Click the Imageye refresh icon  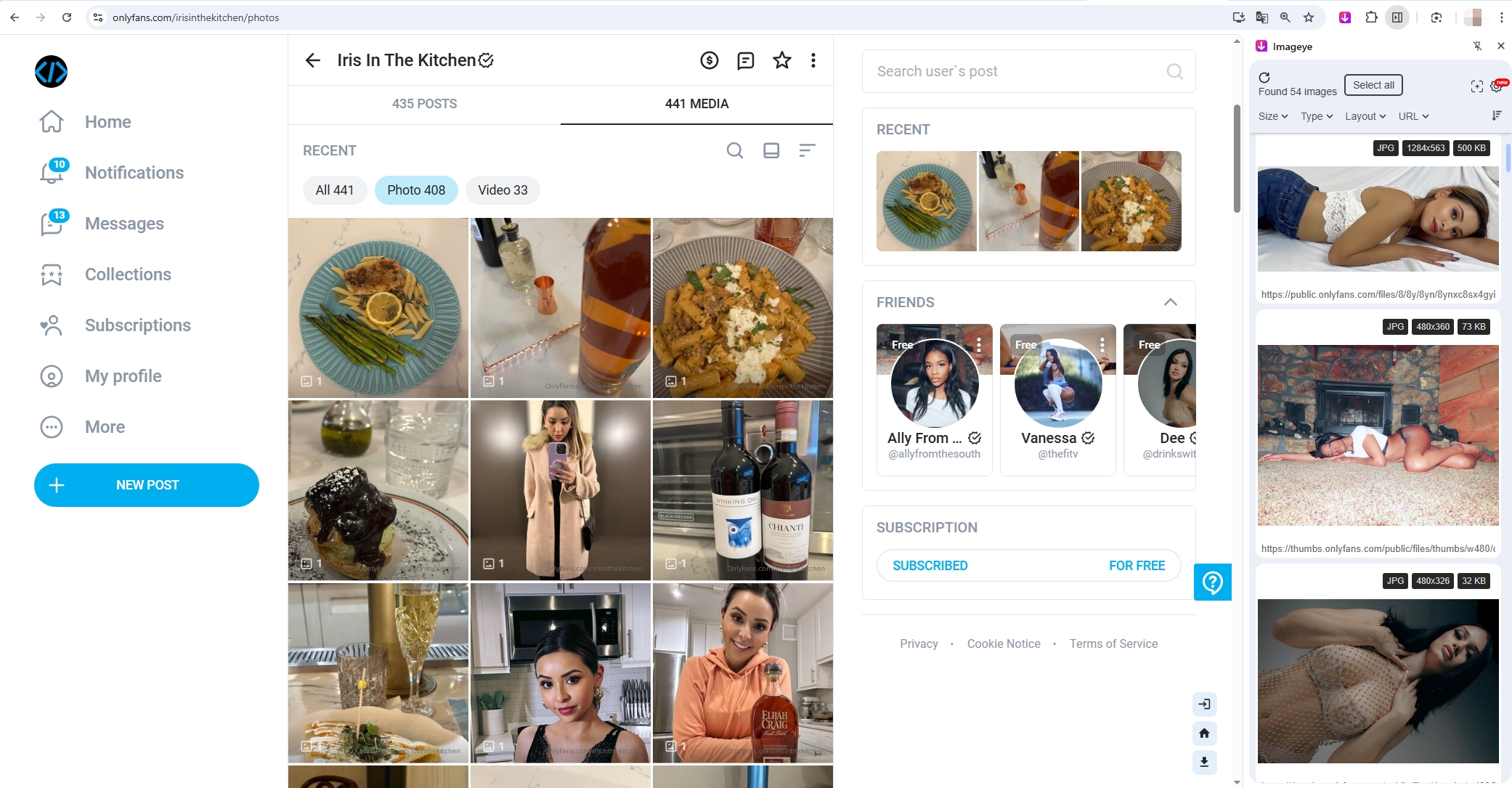pos(1264,78)
